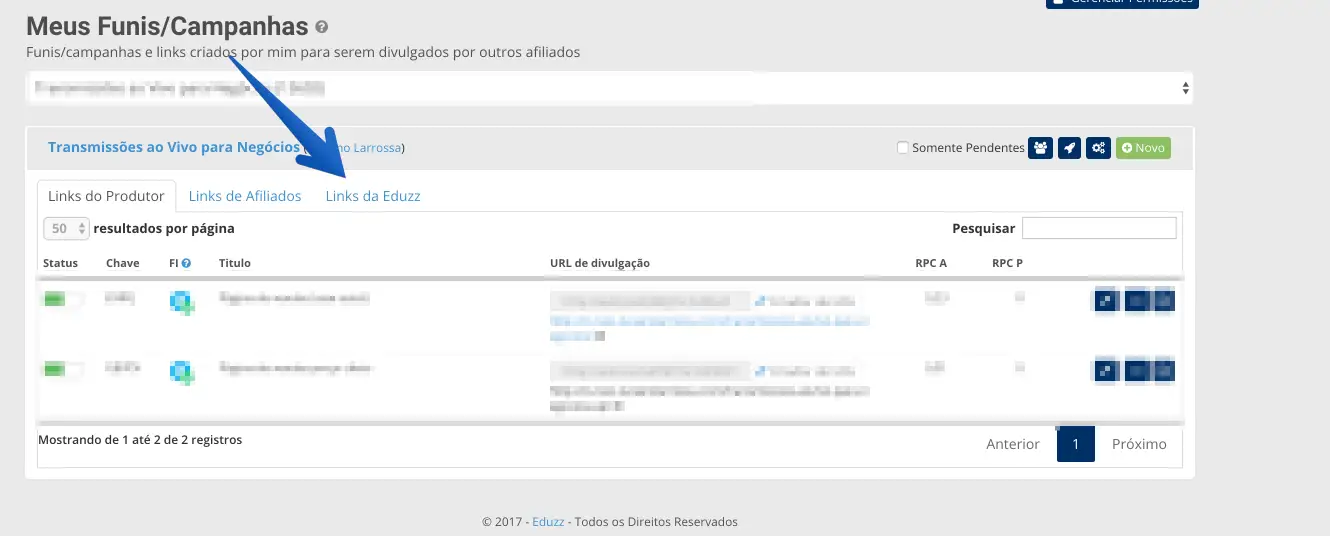Open the gears settings icon button

click(x=1099, y=148)
